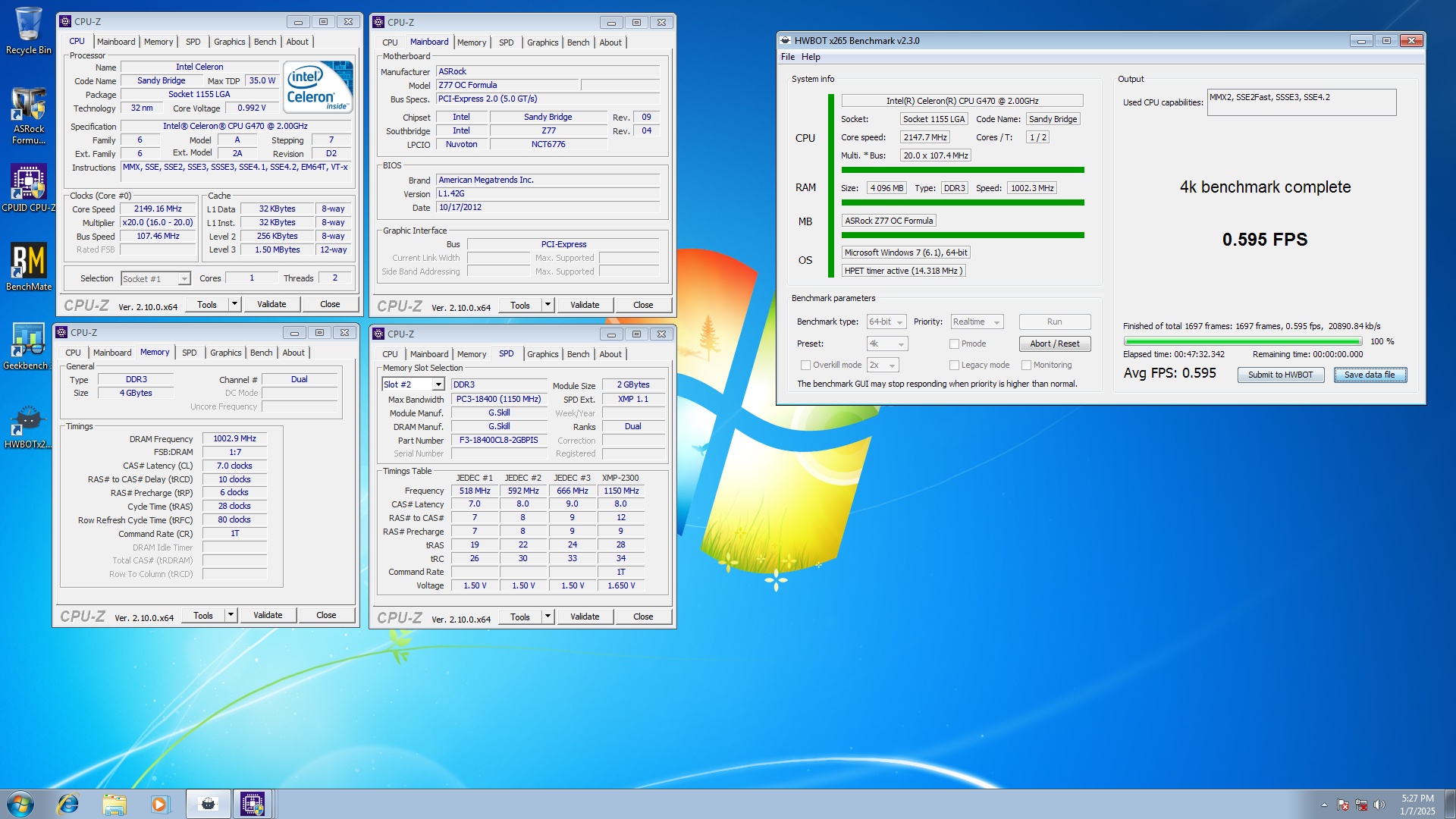Expand Tools arrow in SPD window

(548, 617)
